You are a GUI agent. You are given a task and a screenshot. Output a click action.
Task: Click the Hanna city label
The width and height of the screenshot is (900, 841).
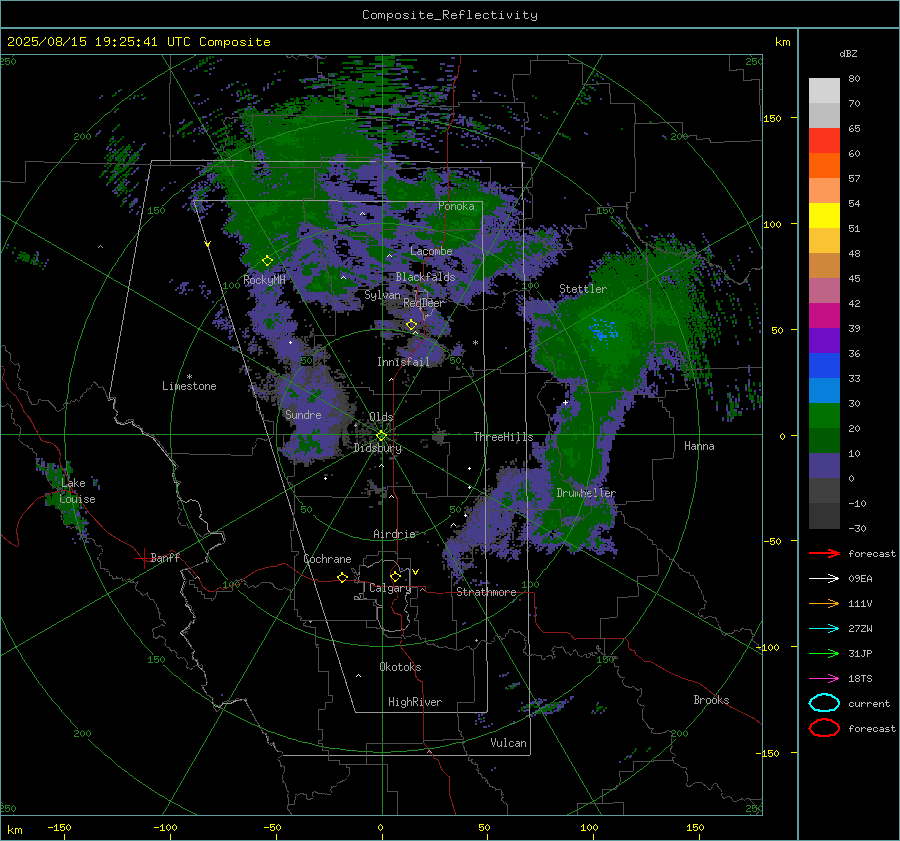[x=699, y=446]
